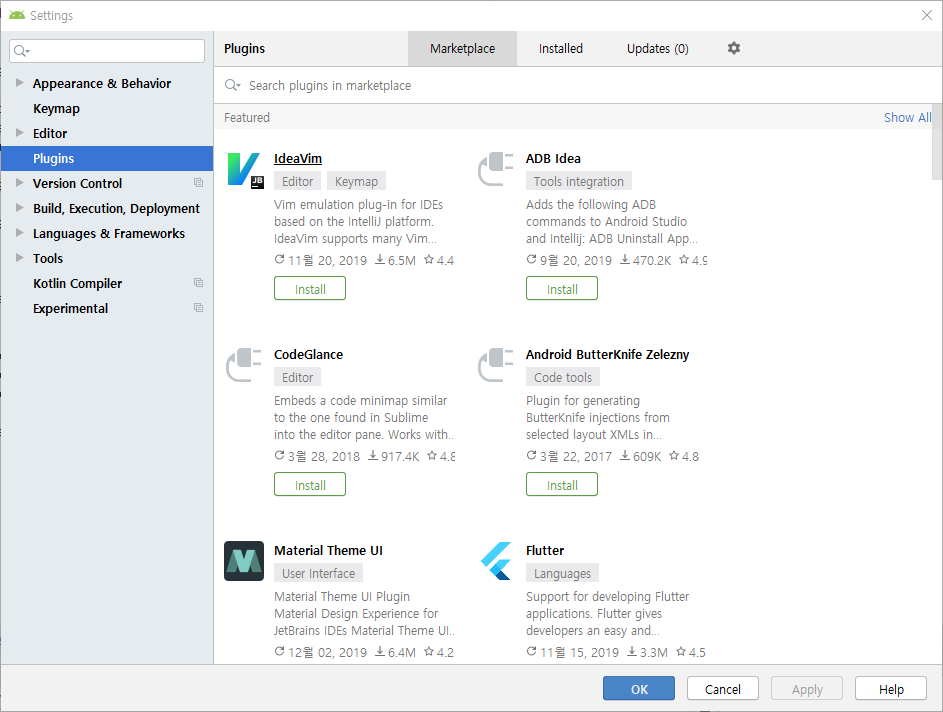Image resolution: width=943 pixels, height=712 pixels.
Task: Switch to the Installed tab
Action: pyautogui.click(x=561, y=49)
